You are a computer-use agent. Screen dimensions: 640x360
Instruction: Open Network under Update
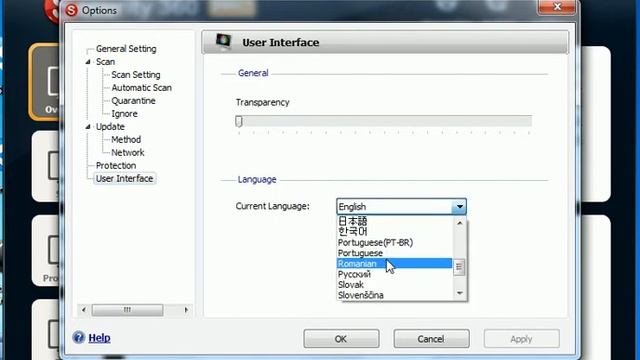tap(128, 153)
